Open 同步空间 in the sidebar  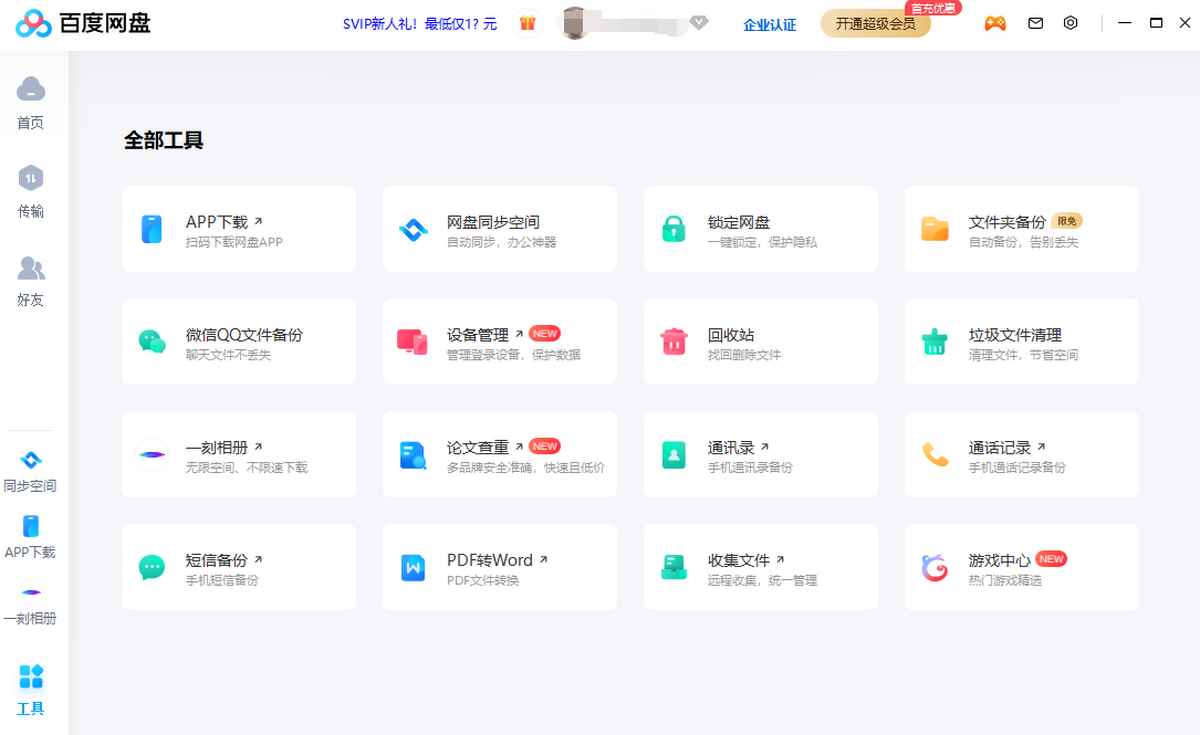click(31, 471)
